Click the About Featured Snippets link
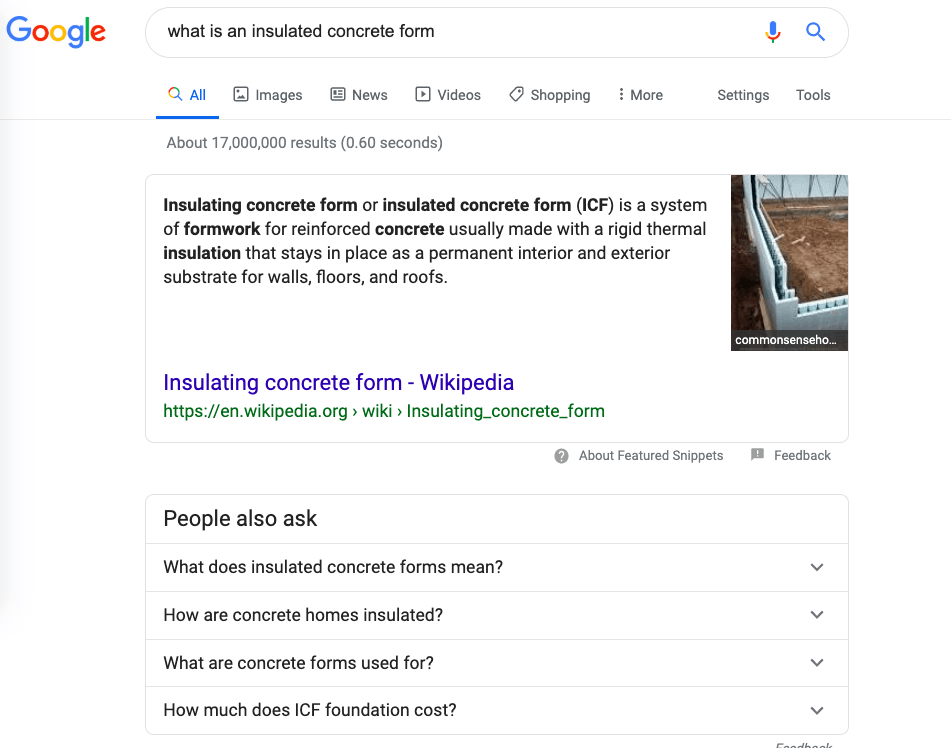This screenshot has height=748, width=951. point(651,456)
